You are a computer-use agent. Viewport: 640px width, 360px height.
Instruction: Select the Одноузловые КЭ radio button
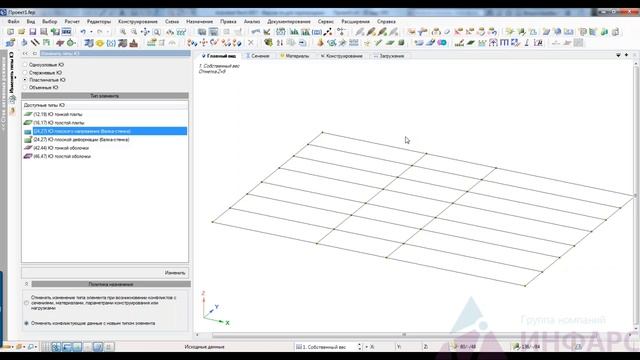25,64
